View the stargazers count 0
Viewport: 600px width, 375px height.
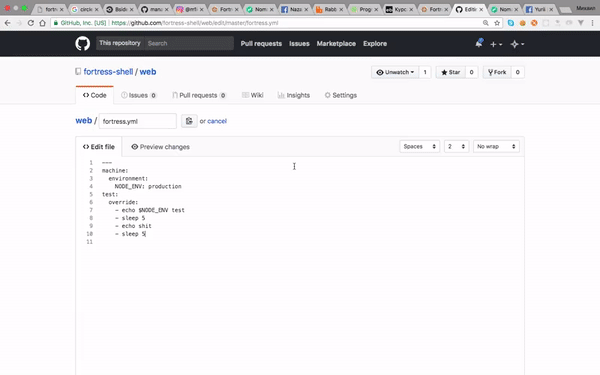click(471, 72)
